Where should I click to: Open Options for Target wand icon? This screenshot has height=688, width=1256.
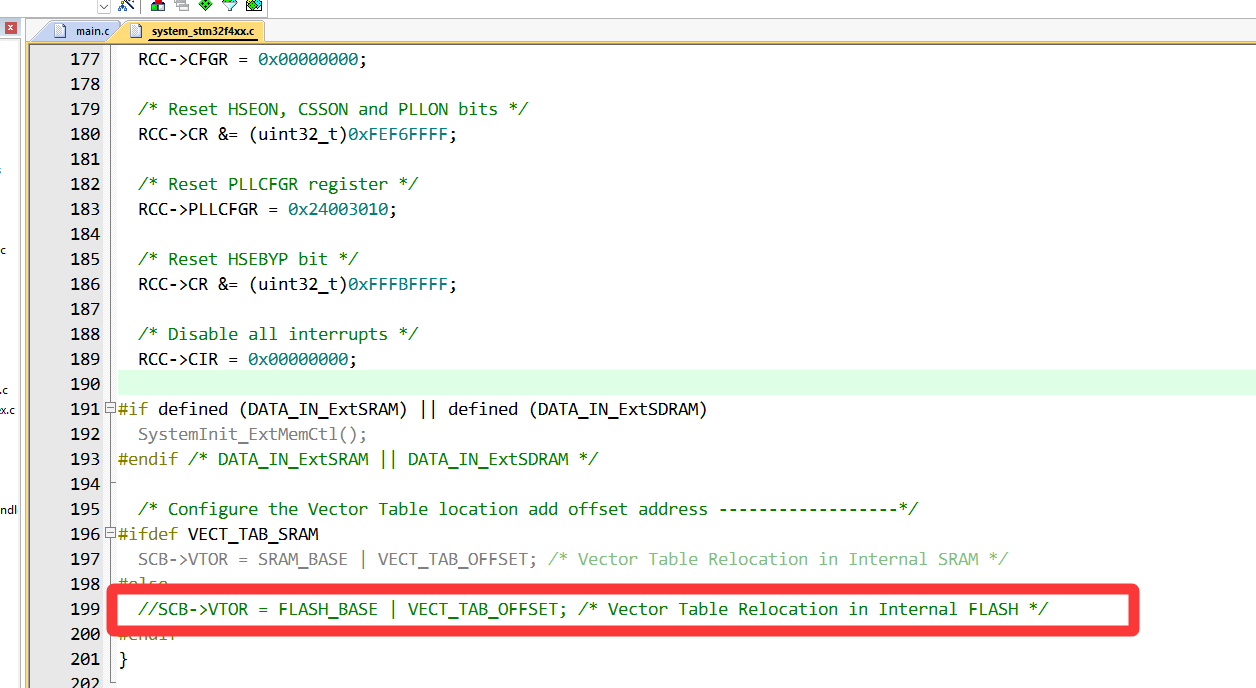(126, 5)
